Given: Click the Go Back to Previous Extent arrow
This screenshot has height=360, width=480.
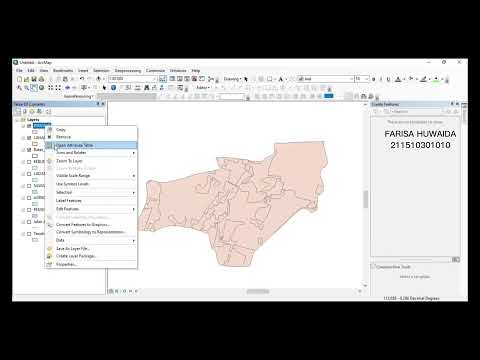Looking at the screenshot, I should (x=68, y=88).
